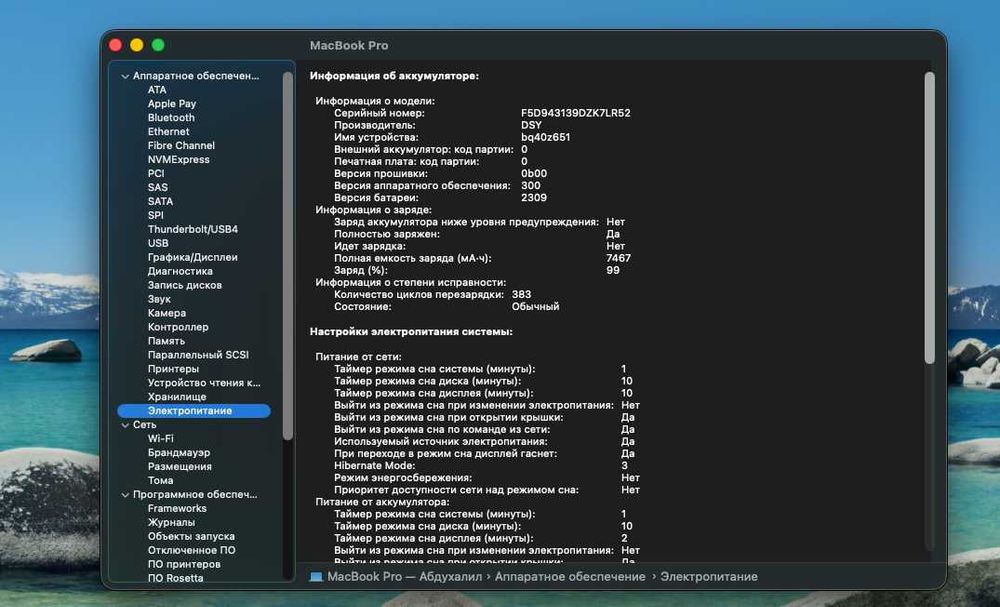1000x607 pixels.
Task: Open ПО принтеров item
Action: (184, 564)
